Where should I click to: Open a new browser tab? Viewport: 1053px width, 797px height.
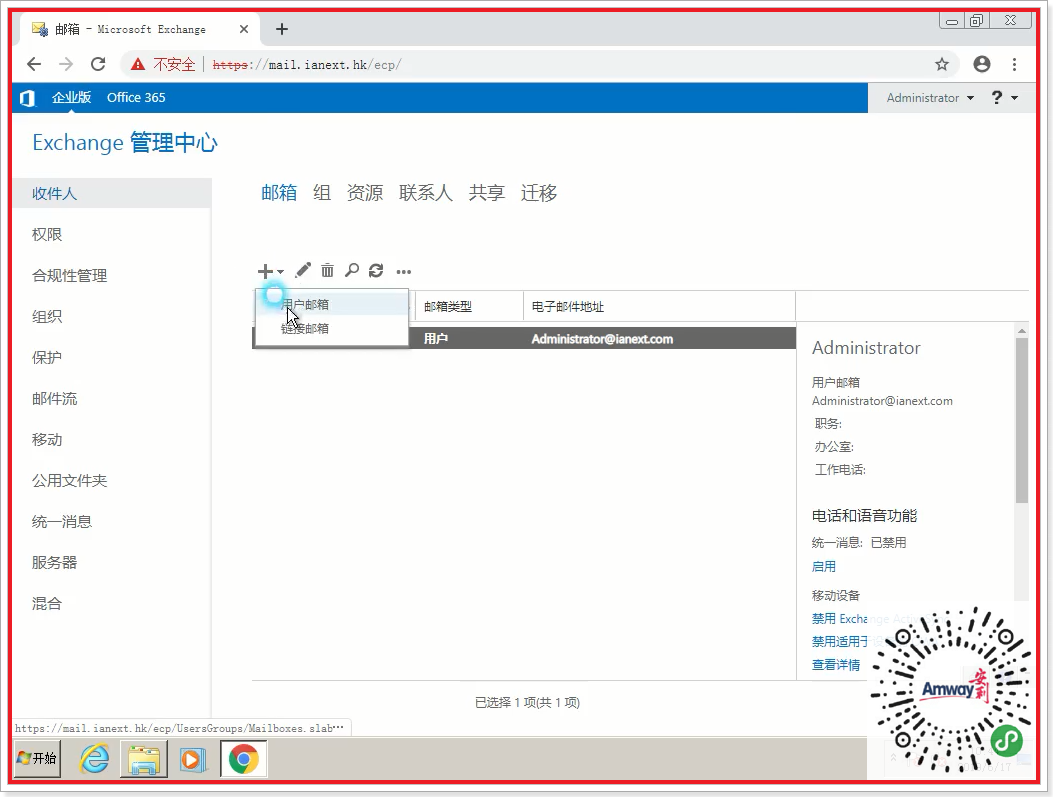tap(282, 29)
